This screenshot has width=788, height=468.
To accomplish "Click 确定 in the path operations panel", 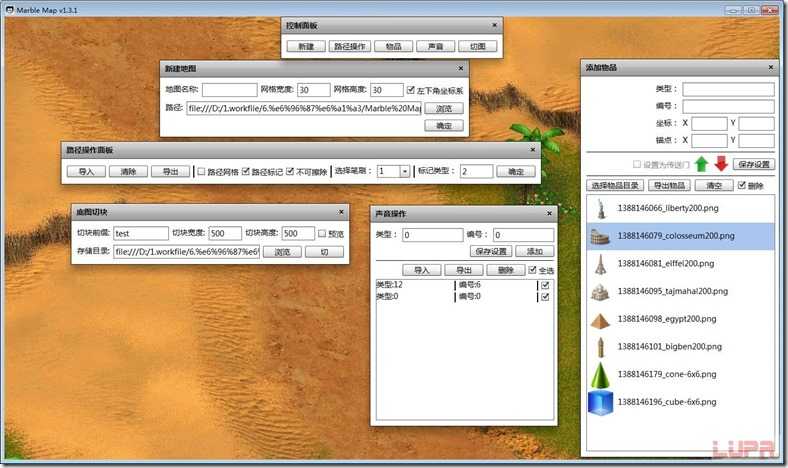I will click(516, 171).
